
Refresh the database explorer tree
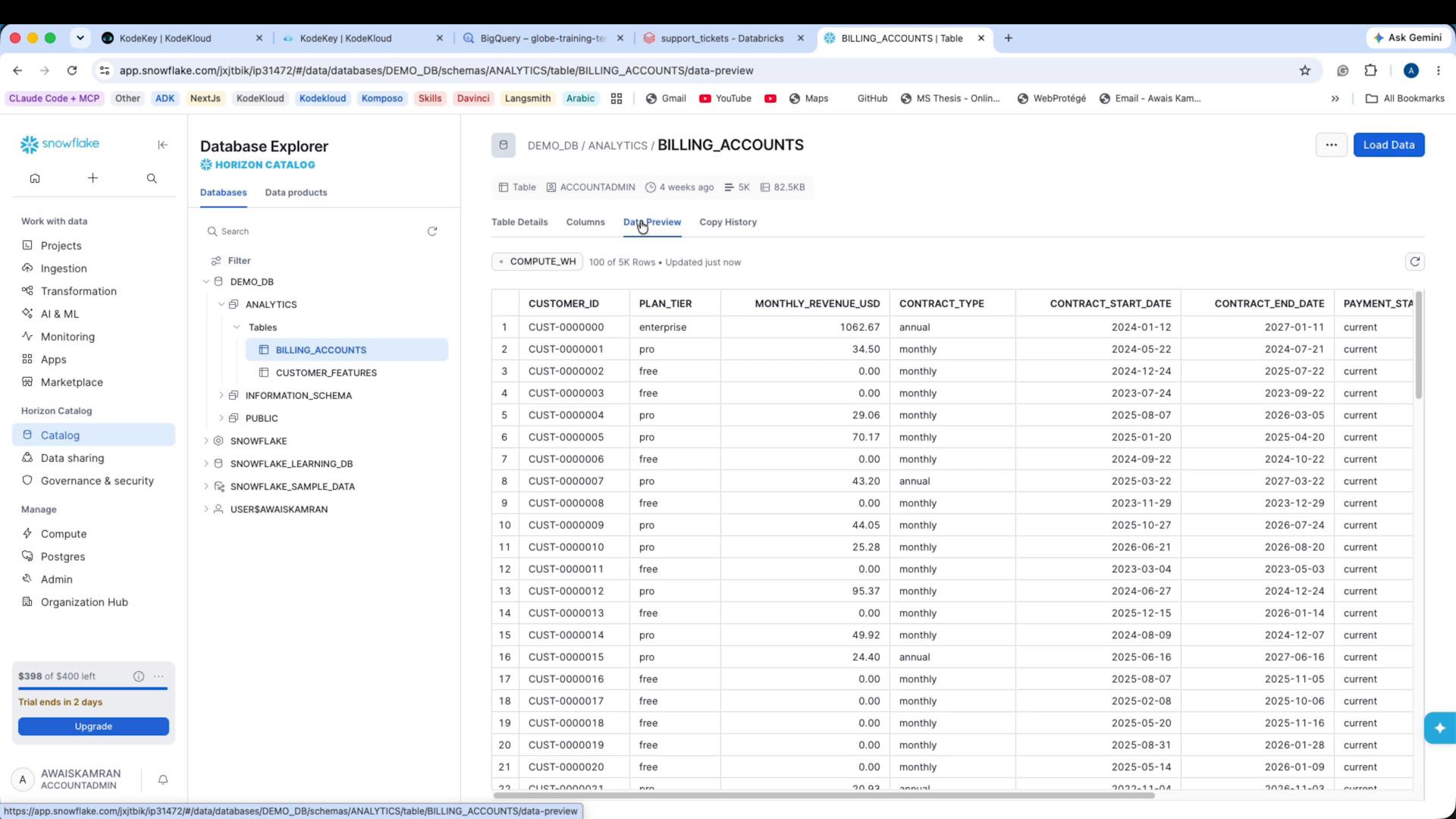point(432,231)
